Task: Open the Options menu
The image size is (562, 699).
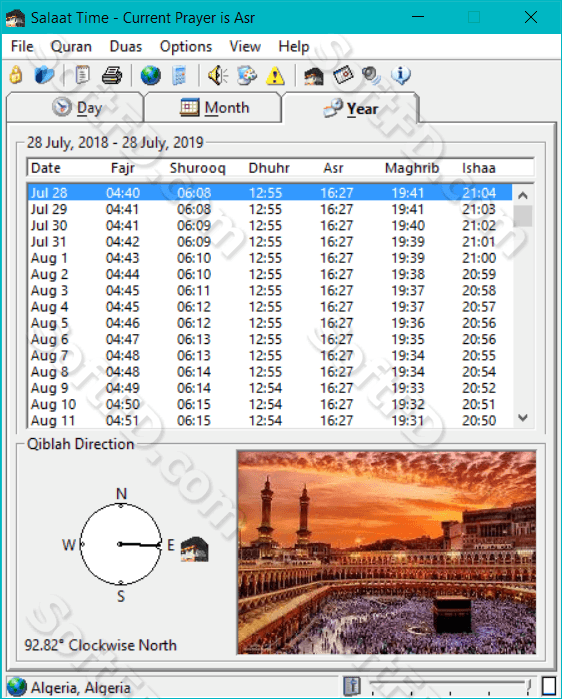Action: pos(186,46)
